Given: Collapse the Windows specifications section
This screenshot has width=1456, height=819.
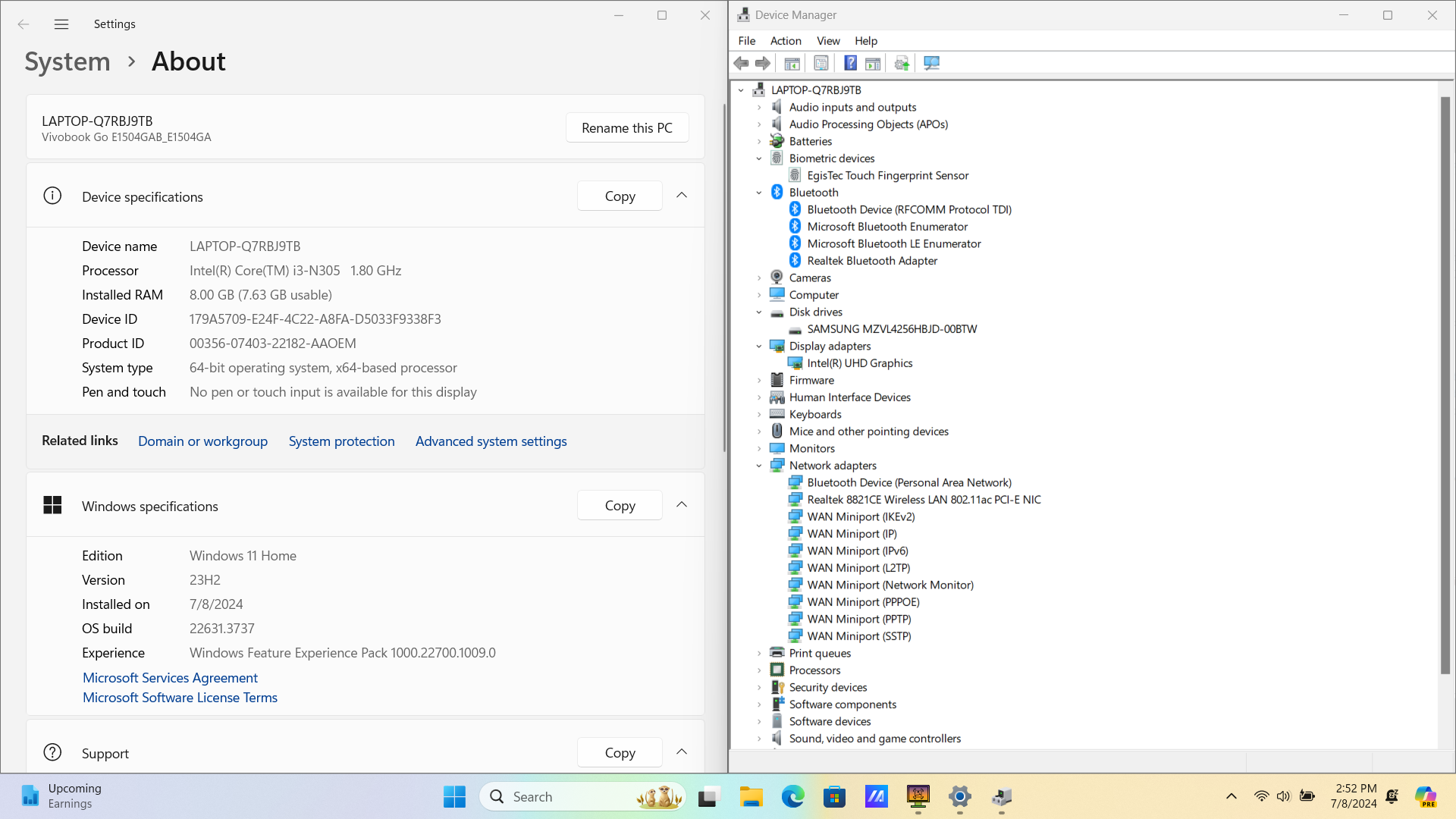Looking at the screenshot, I should (x=682, y=505).
